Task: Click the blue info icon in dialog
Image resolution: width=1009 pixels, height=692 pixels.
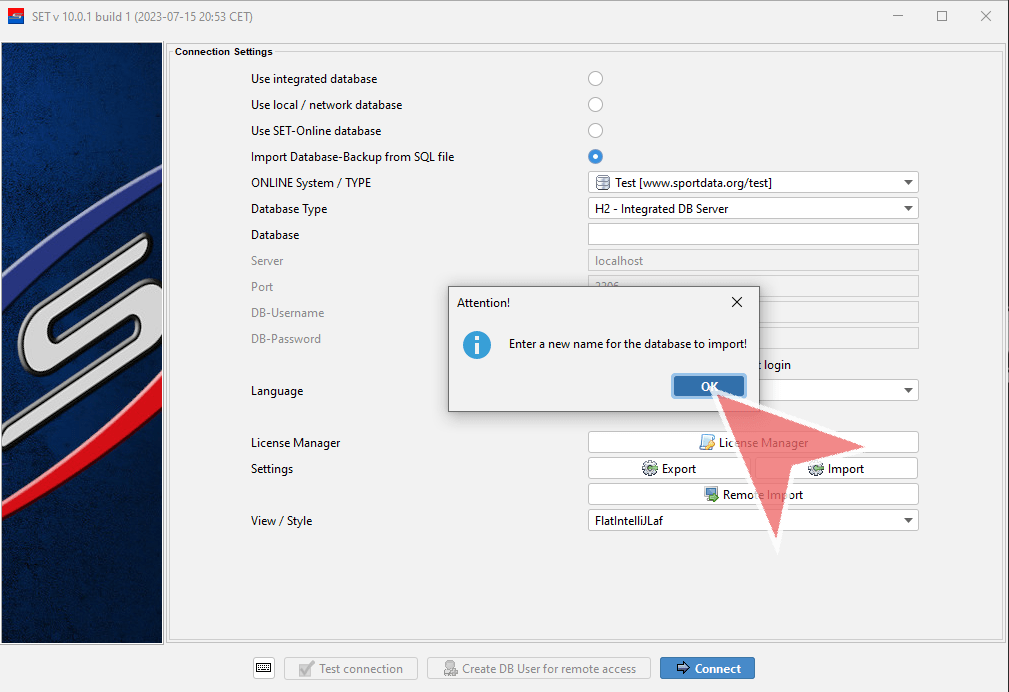Action: (x=477, y=345)
